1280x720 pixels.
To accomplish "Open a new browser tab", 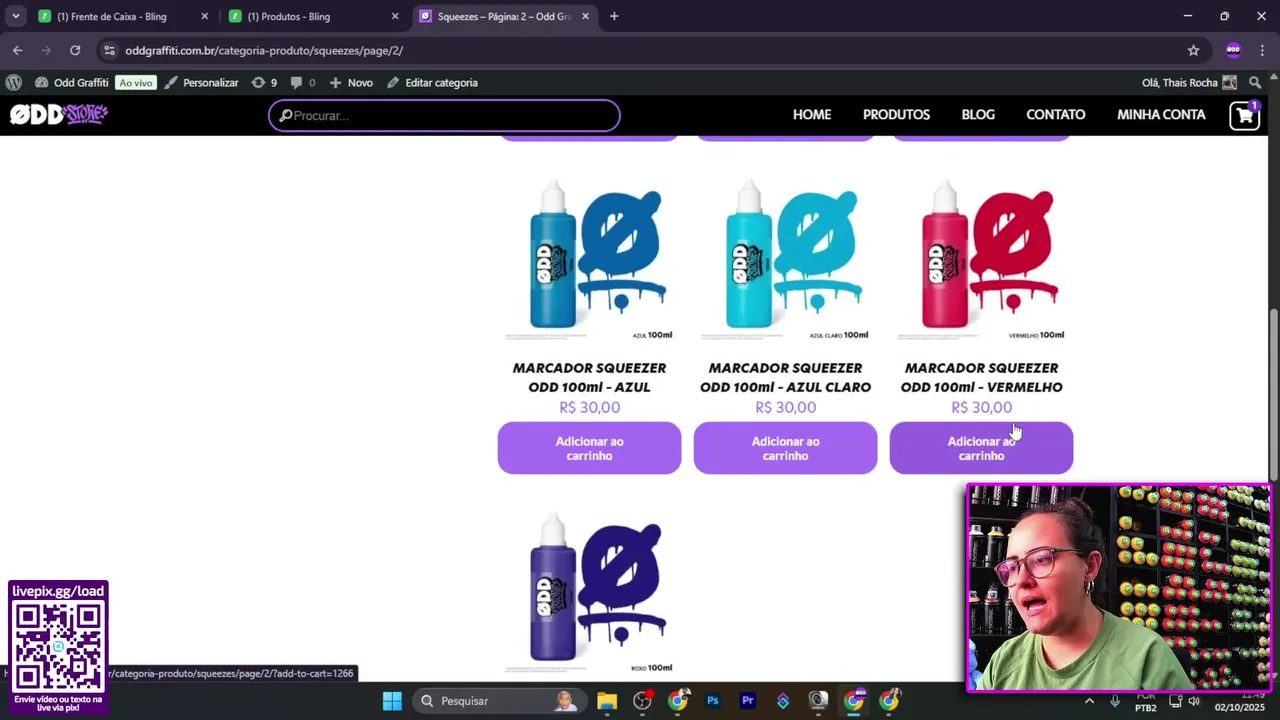I will (614, 16).
